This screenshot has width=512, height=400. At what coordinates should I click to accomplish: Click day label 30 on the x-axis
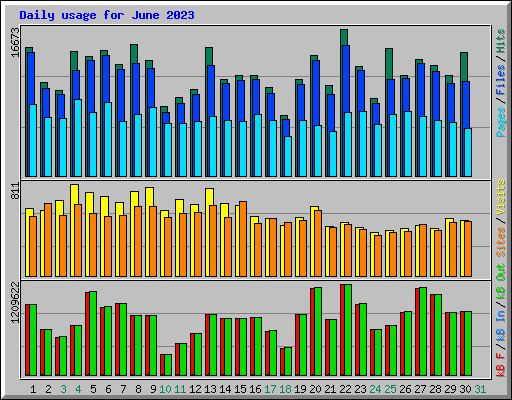465,389
